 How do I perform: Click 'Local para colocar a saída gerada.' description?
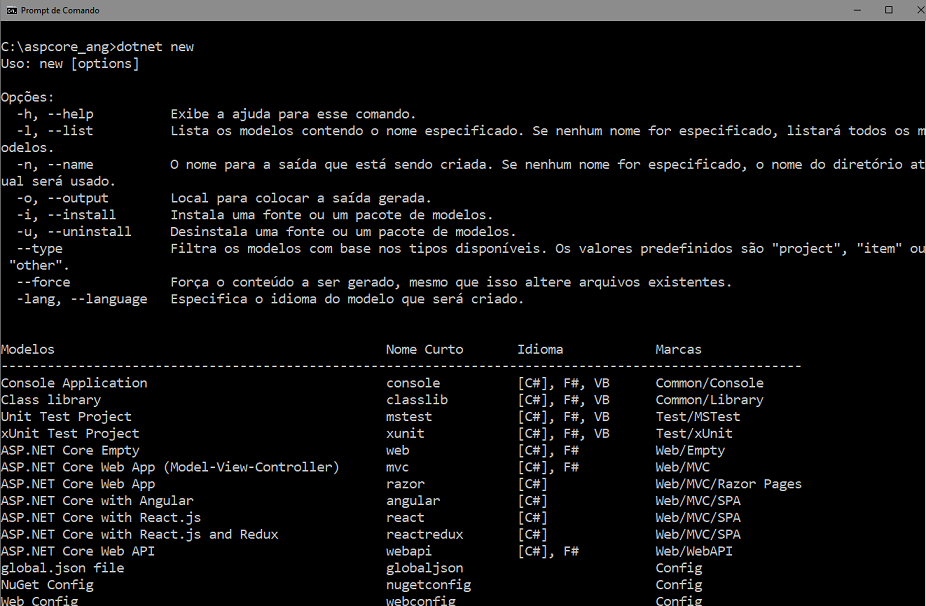point(301,198)
